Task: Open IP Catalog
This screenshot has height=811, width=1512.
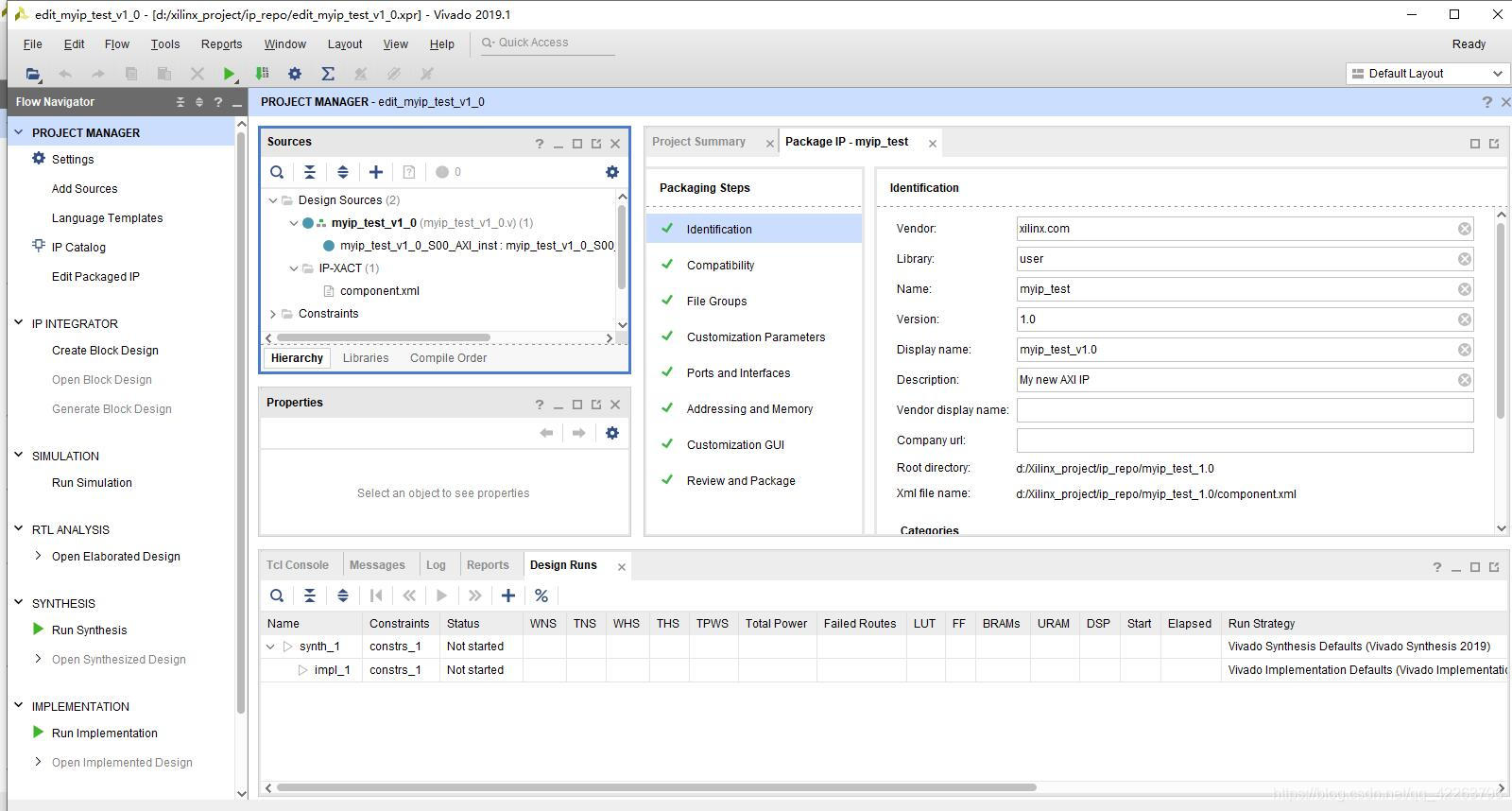Action: (78, 248)
